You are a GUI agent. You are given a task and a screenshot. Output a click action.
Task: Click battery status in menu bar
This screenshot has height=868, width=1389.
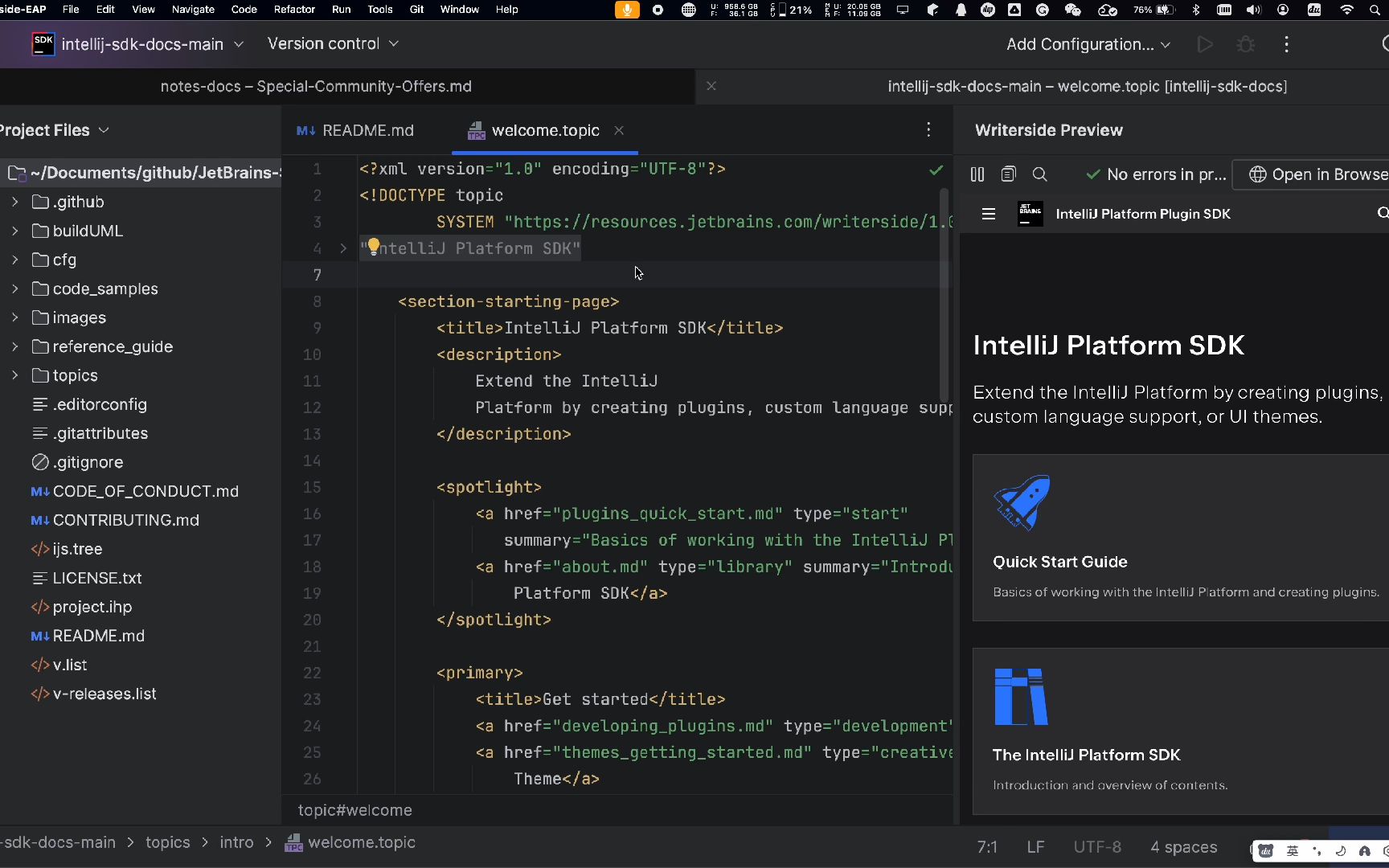1153,10
